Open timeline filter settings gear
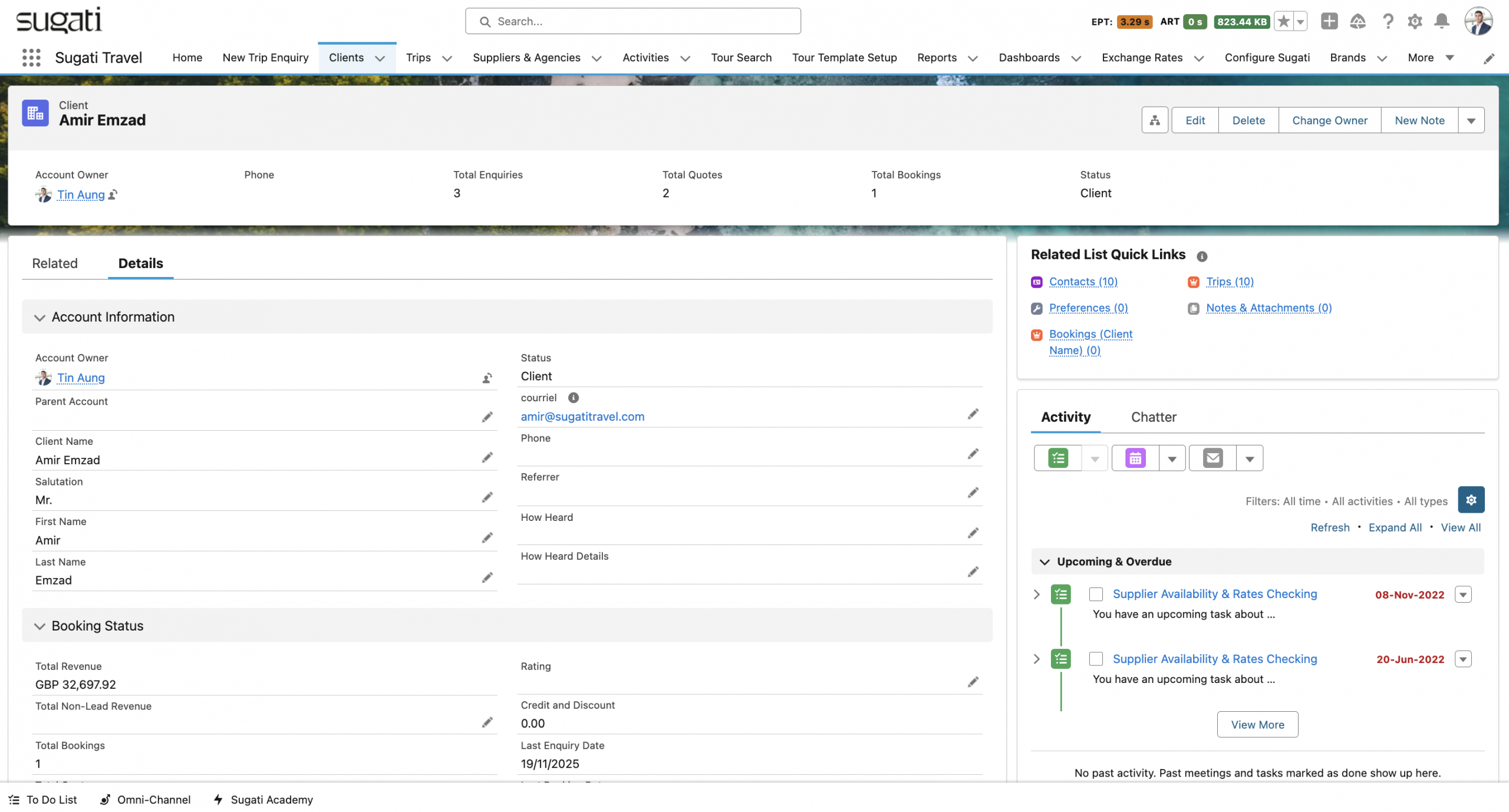Viewport: 1509px width, 812px height. pyautogui.click(x=1471, y=500)
